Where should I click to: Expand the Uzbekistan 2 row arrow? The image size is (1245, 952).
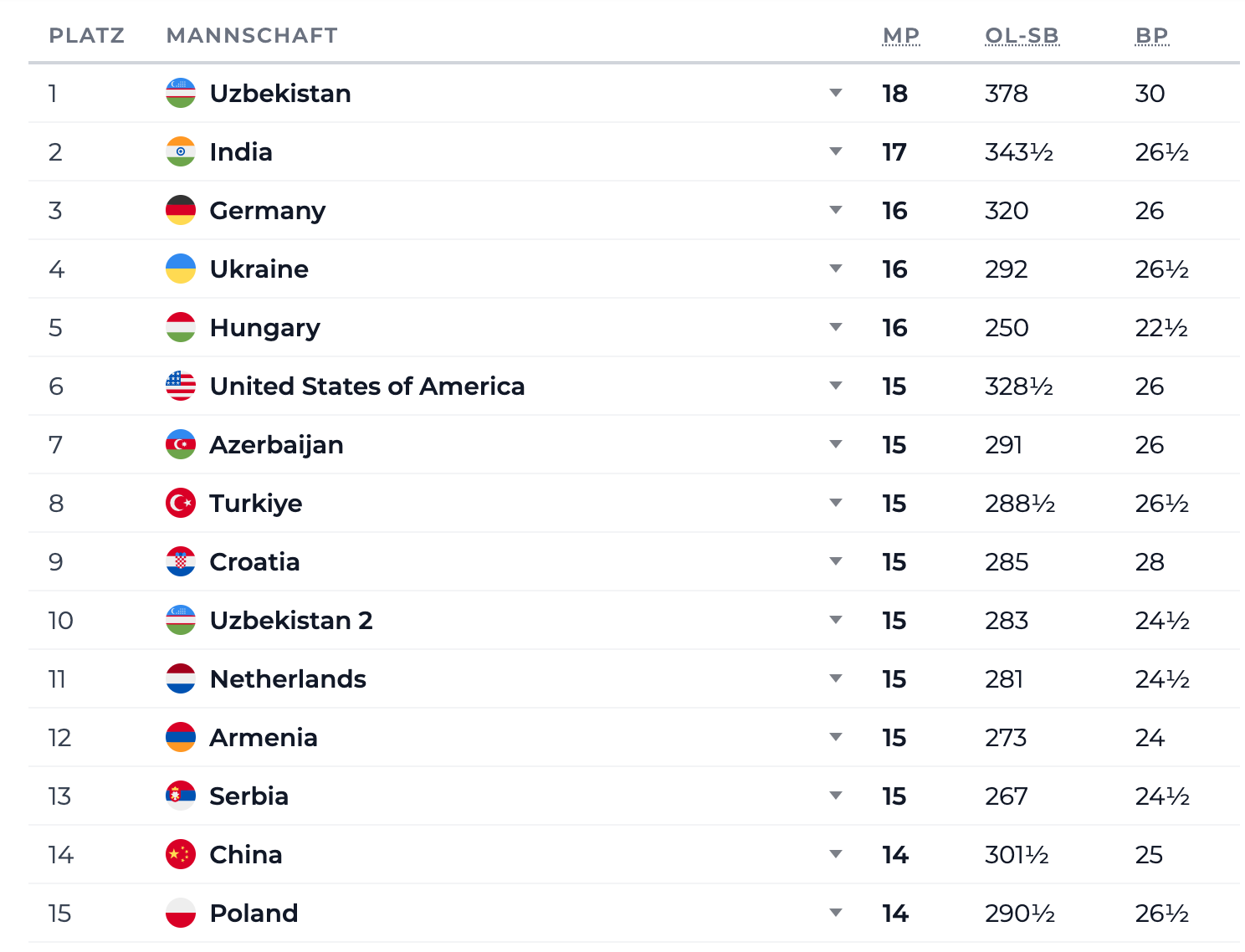coord(836,620)
